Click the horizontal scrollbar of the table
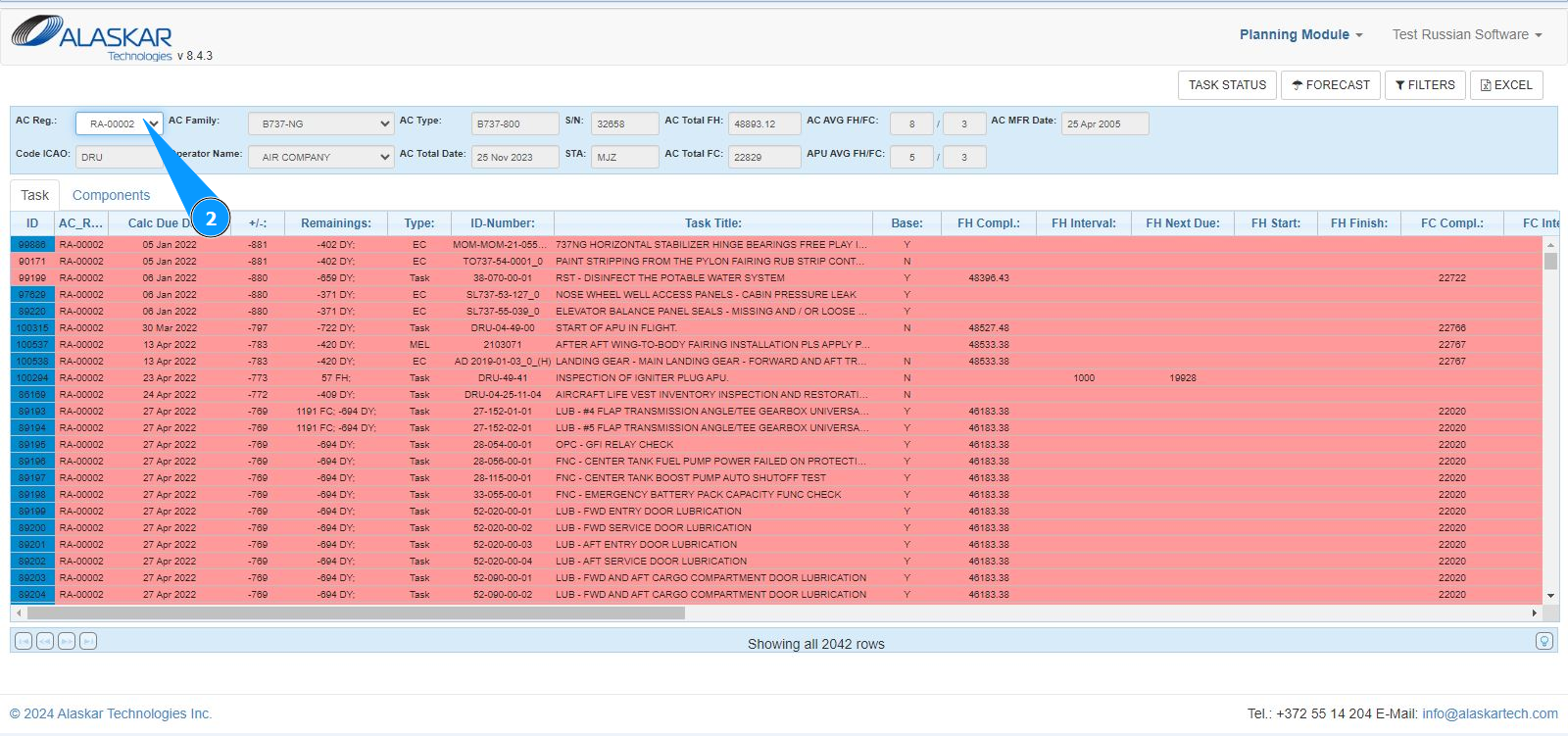Image resolution: width=1568 pixels, height=736 pixels. pyautogui.click(x=356, y=613)
